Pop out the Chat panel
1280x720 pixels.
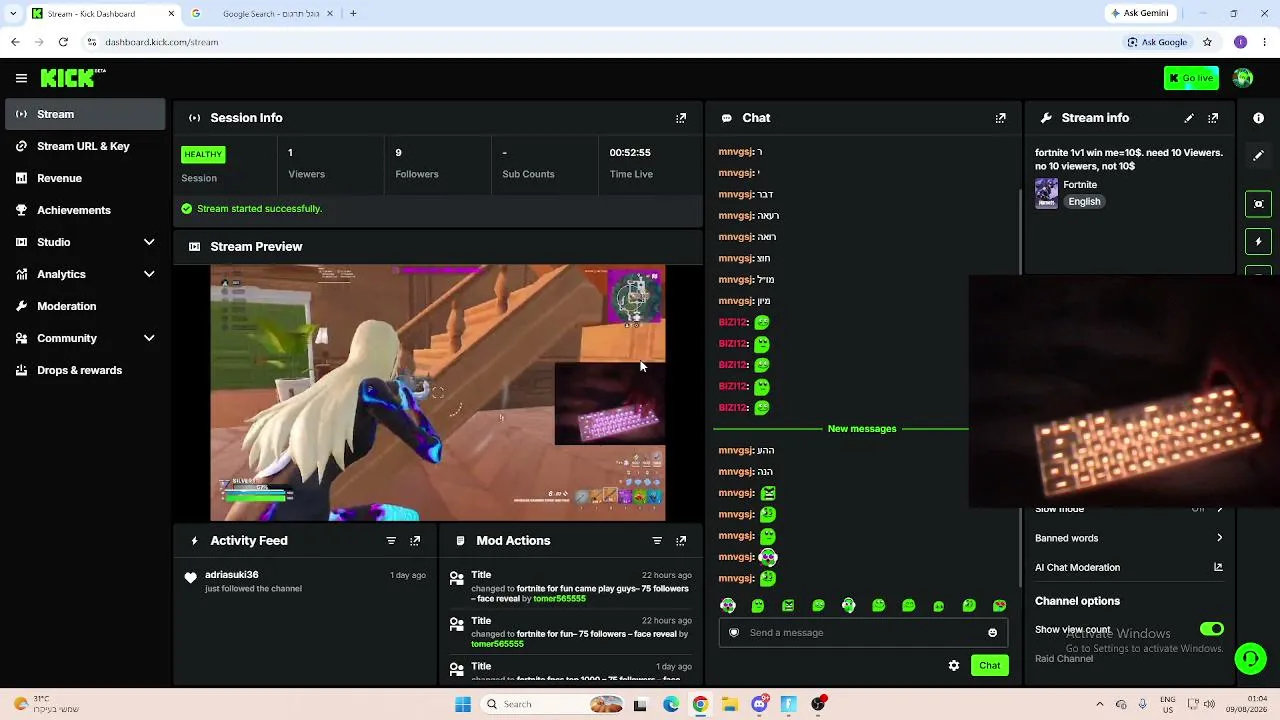(x=1000, y=118)
